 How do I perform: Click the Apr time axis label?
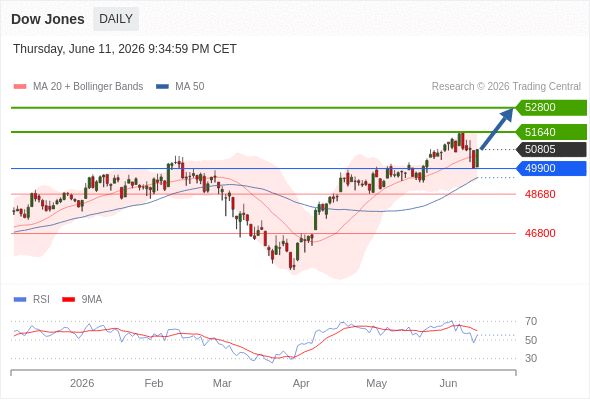click(x=301, y=383)
